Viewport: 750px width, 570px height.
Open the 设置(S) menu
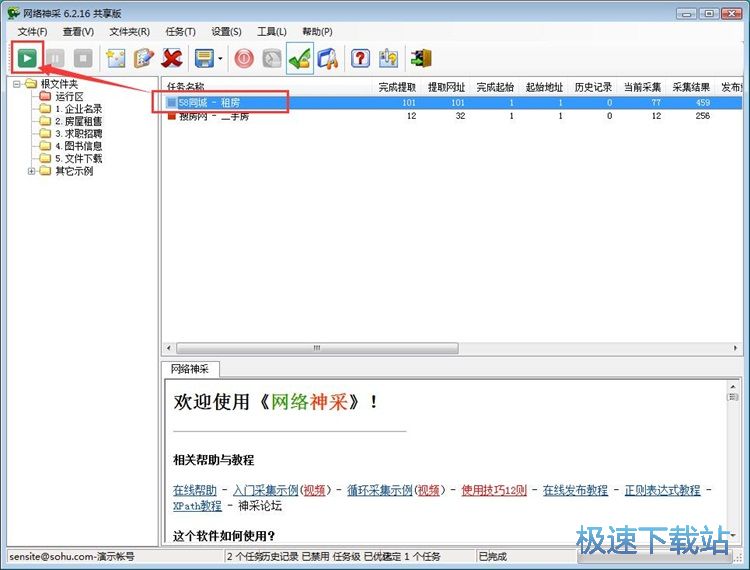(226, 32)
